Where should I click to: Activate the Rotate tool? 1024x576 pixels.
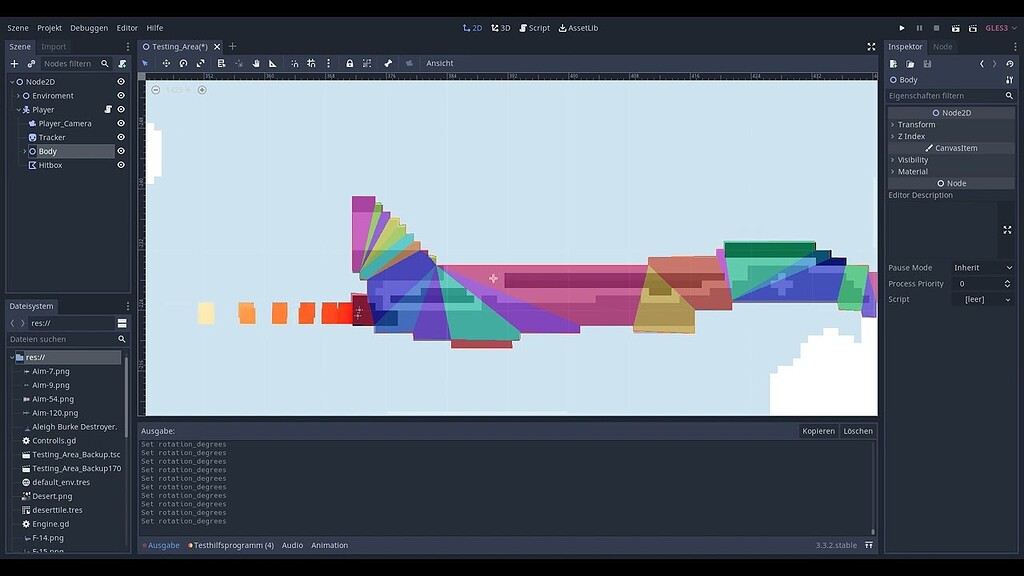coord(183,63)
